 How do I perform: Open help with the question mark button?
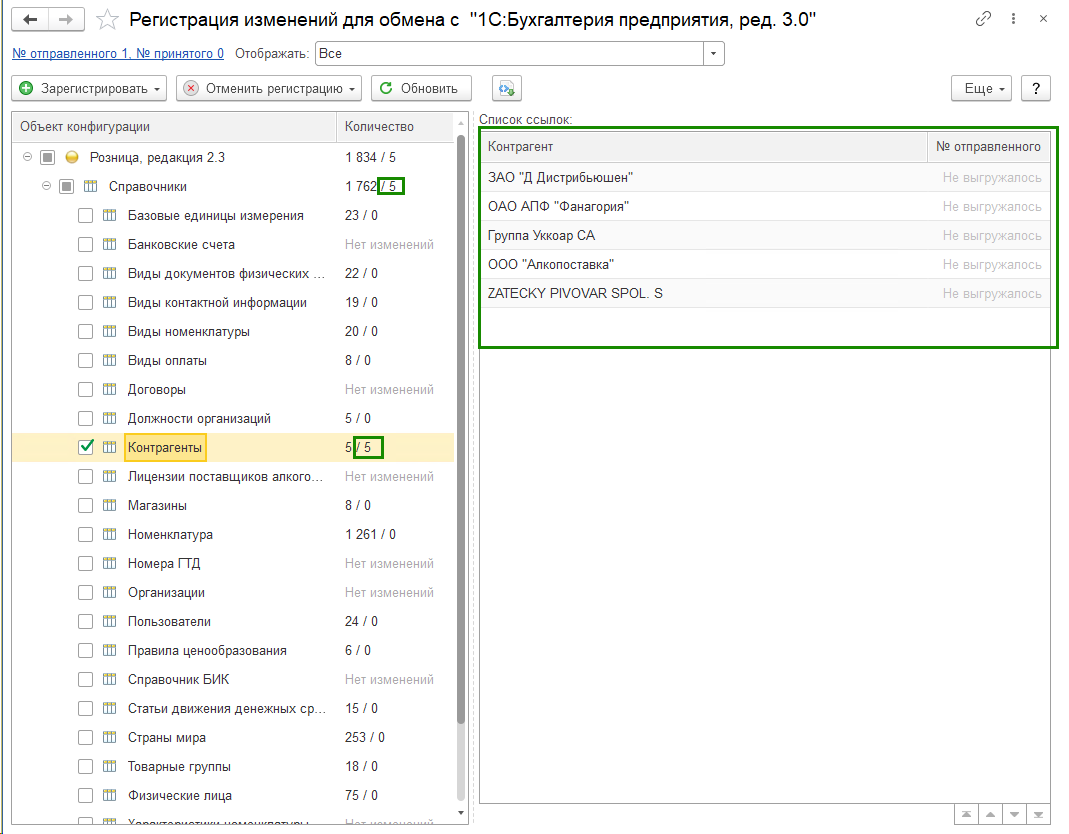(1036, 89)
